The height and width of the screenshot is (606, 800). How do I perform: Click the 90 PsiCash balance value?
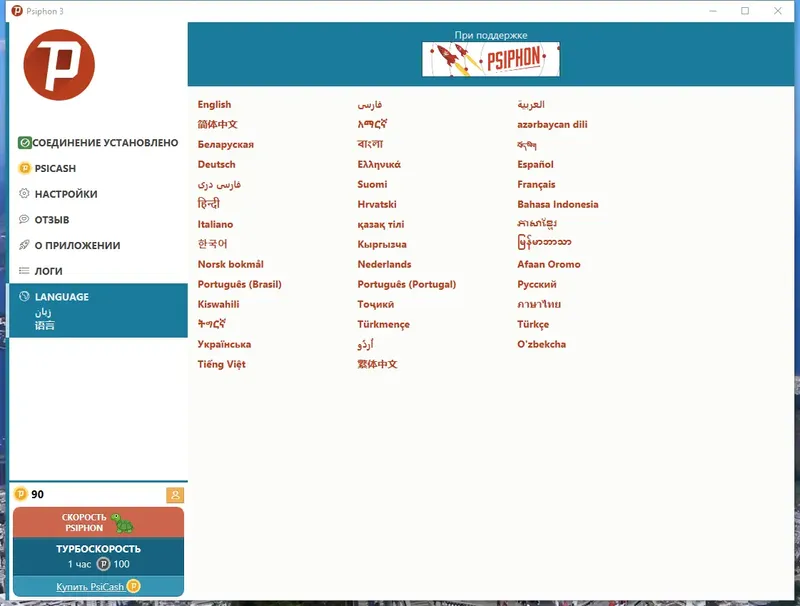pyautogui.click(x=37, y=494)
